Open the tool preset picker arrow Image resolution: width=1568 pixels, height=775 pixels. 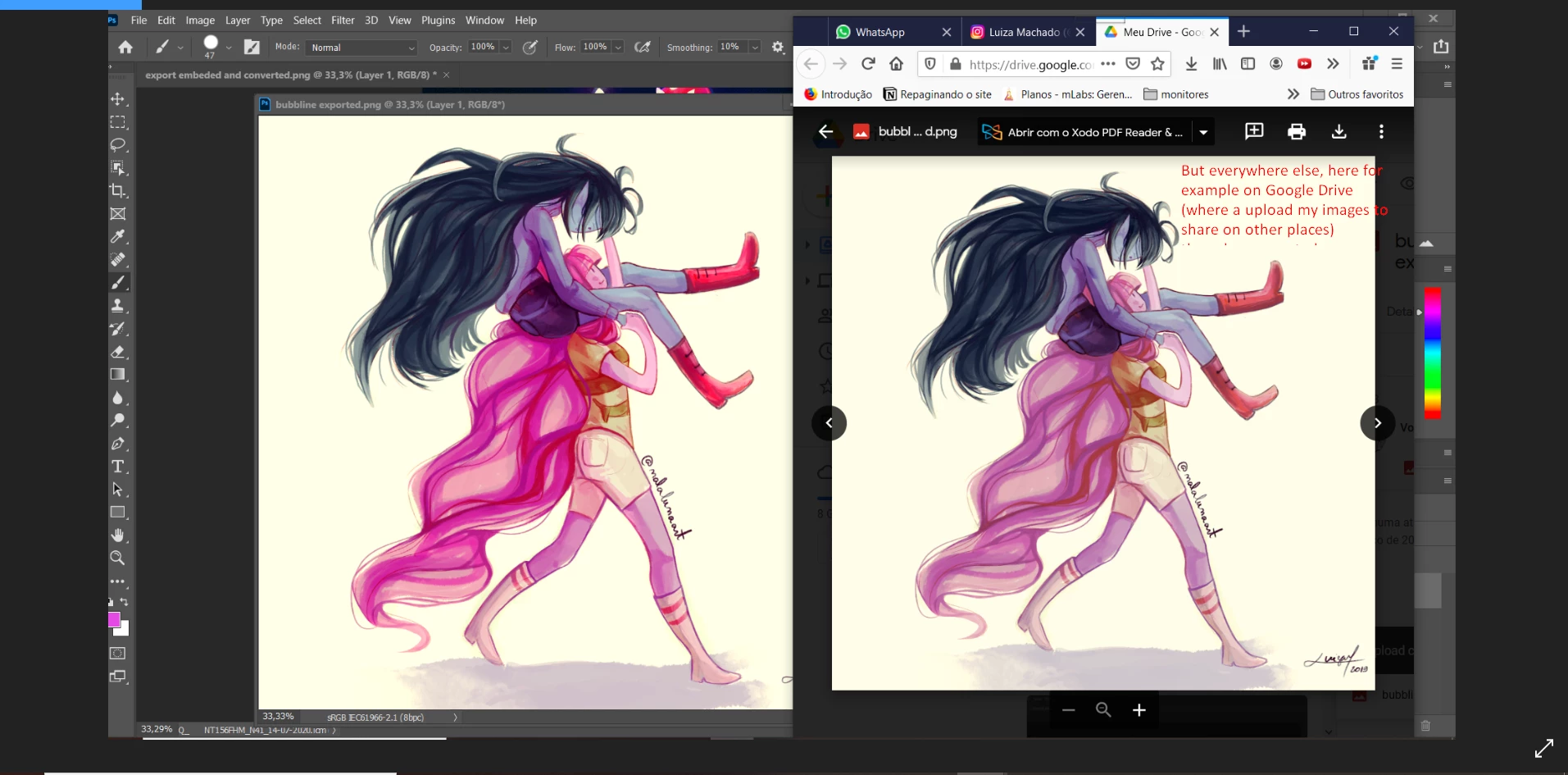(180, 48)
